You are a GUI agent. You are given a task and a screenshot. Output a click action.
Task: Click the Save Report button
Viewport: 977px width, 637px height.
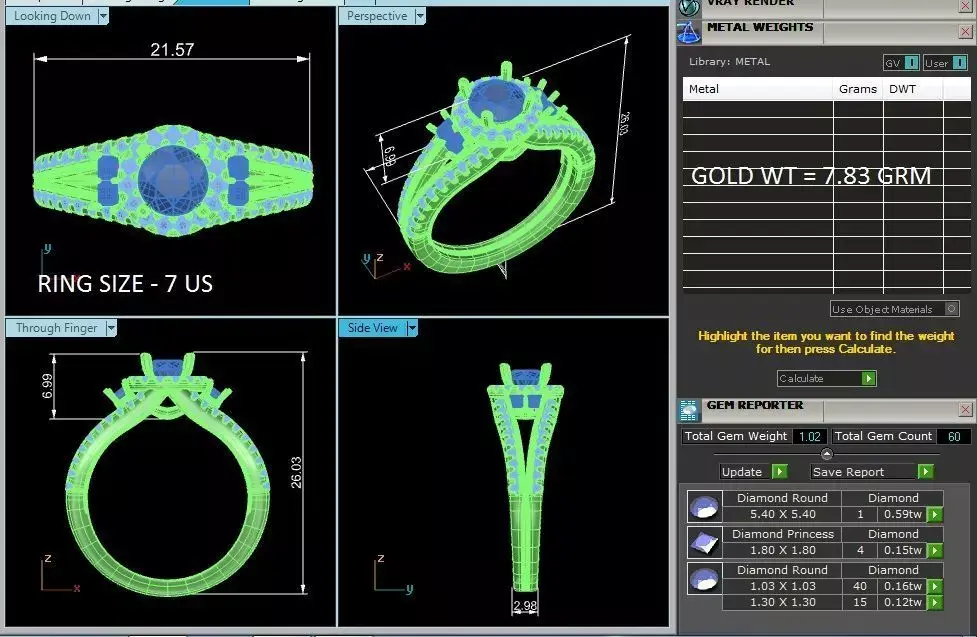[x=863, y=472]
